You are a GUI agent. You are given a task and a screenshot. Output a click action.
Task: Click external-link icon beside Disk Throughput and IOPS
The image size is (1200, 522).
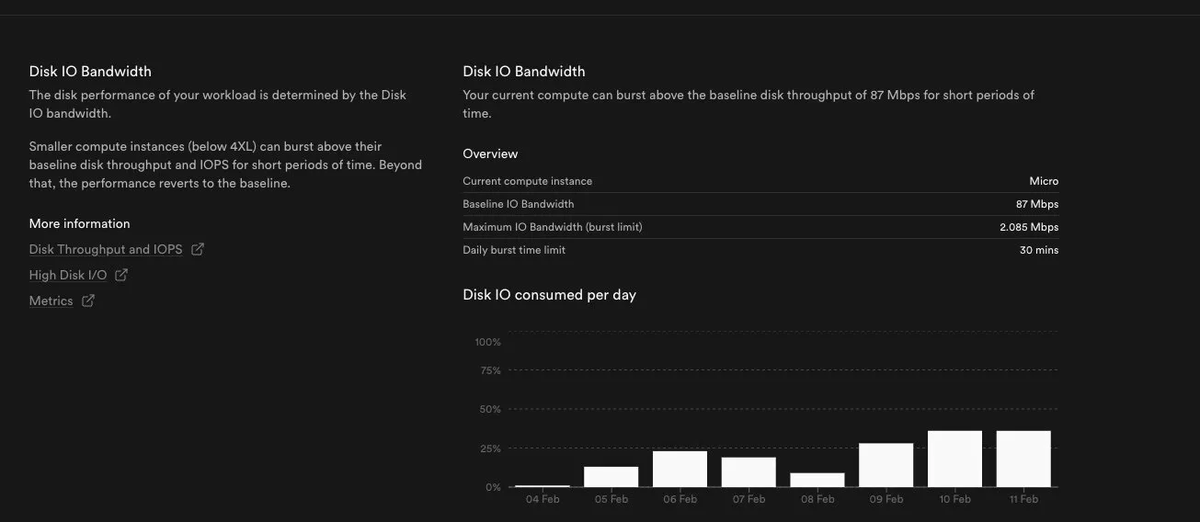(x=197, y=249)
